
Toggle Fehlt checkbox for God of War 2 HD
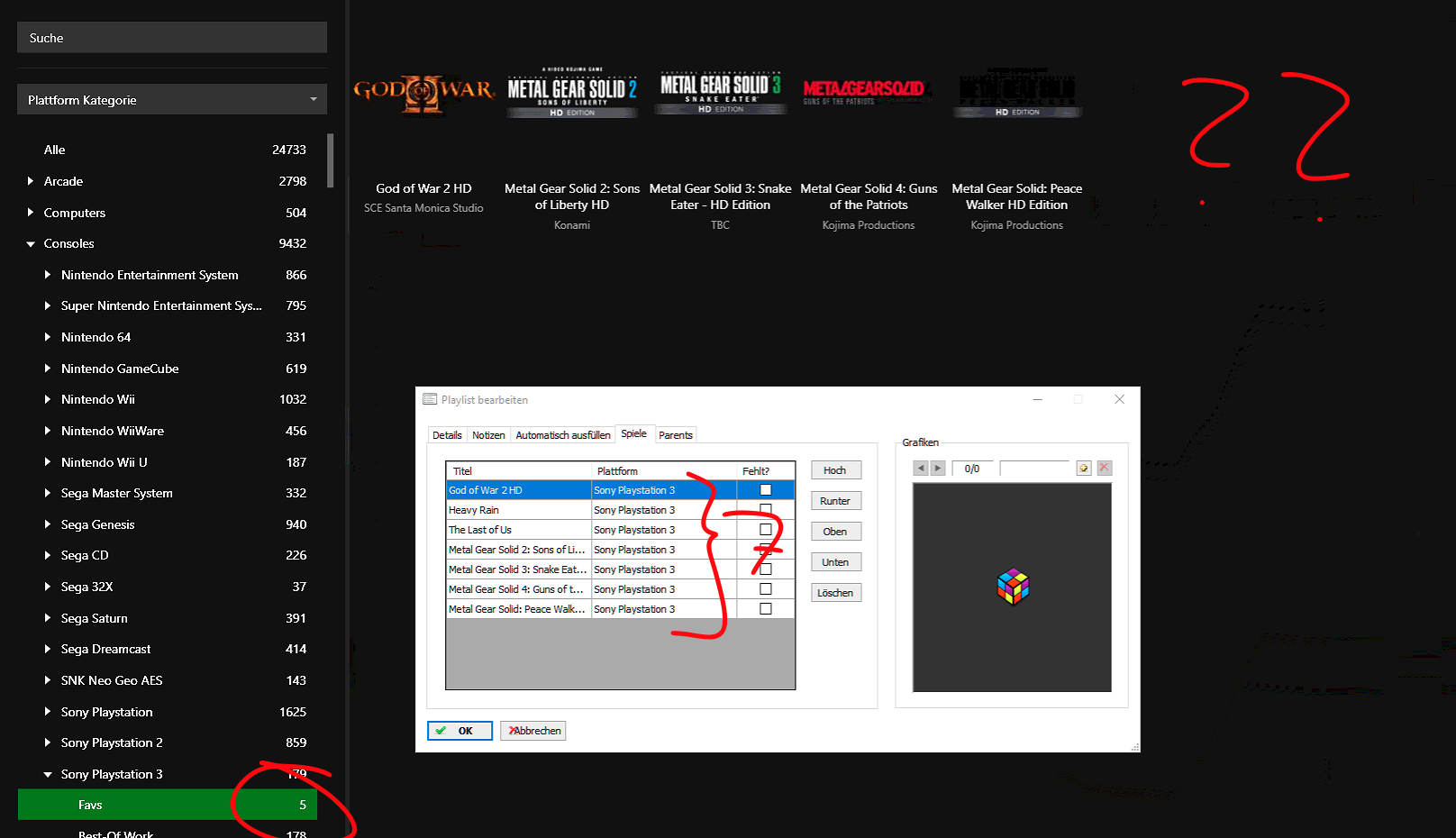[766, 490]
